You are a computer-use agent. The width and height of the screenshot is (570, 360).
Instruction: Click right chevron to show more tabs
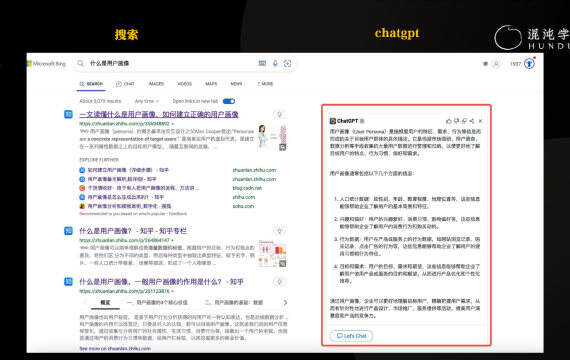click(x=285, y=303)
